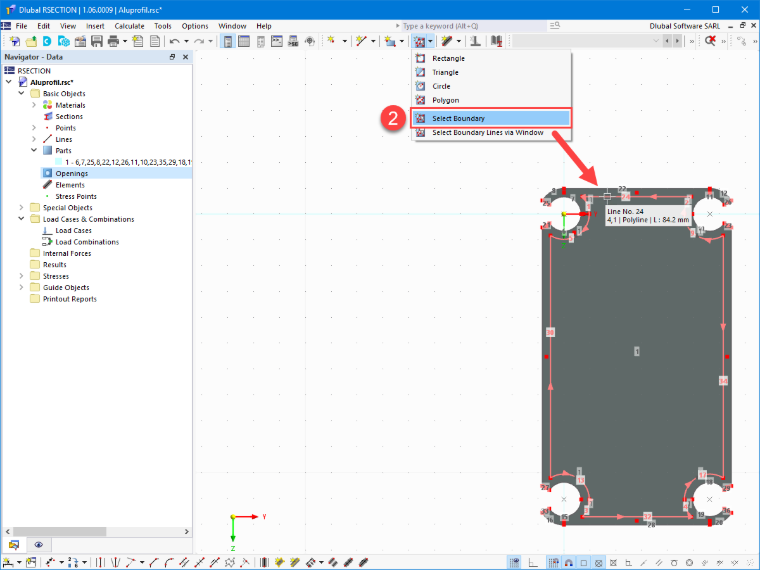Click the new part tool icon
This screenshot has height=570, width=760.
(x=390, y=41)
